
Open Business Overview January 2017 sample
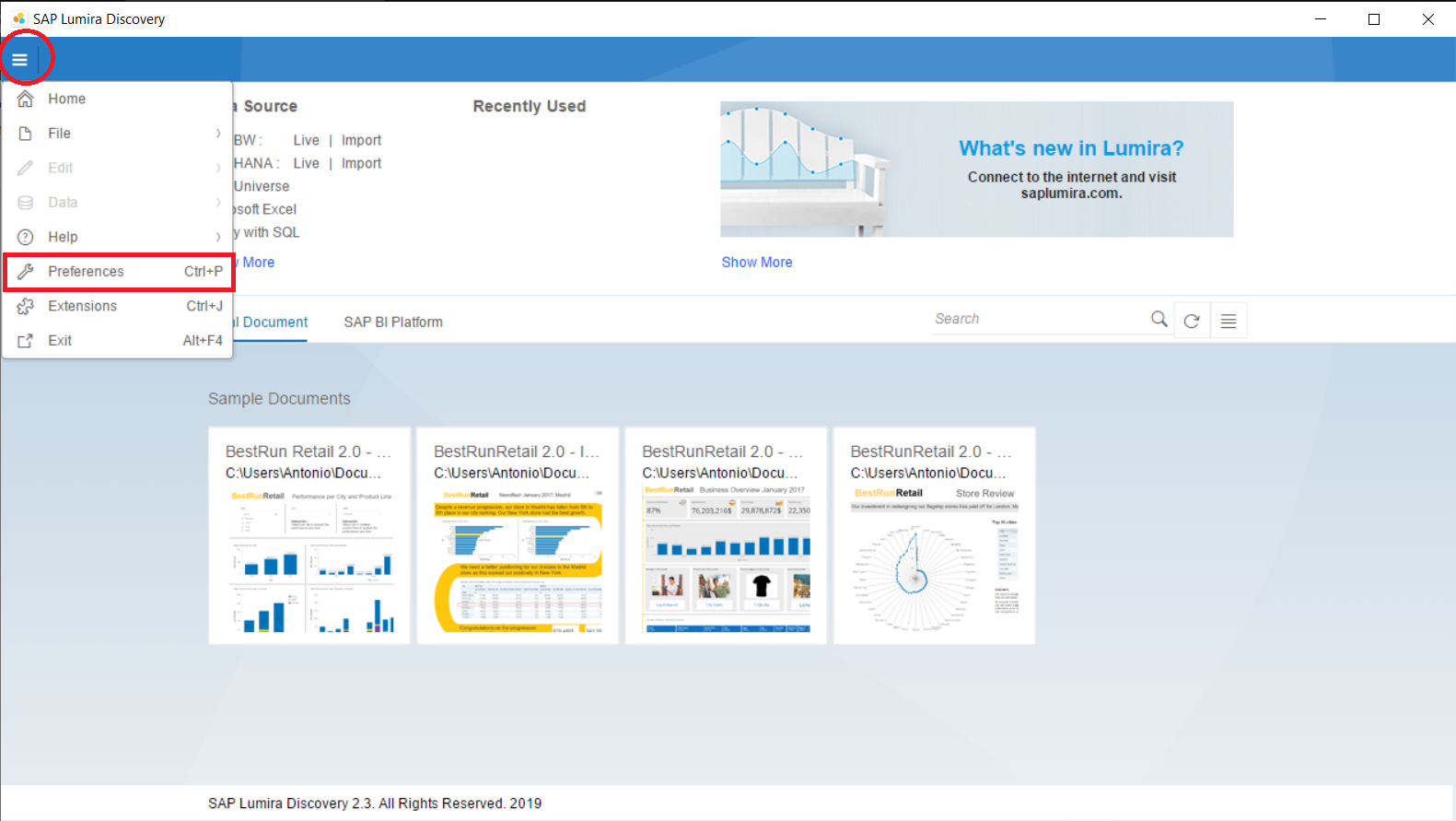[x=726, y=535]
